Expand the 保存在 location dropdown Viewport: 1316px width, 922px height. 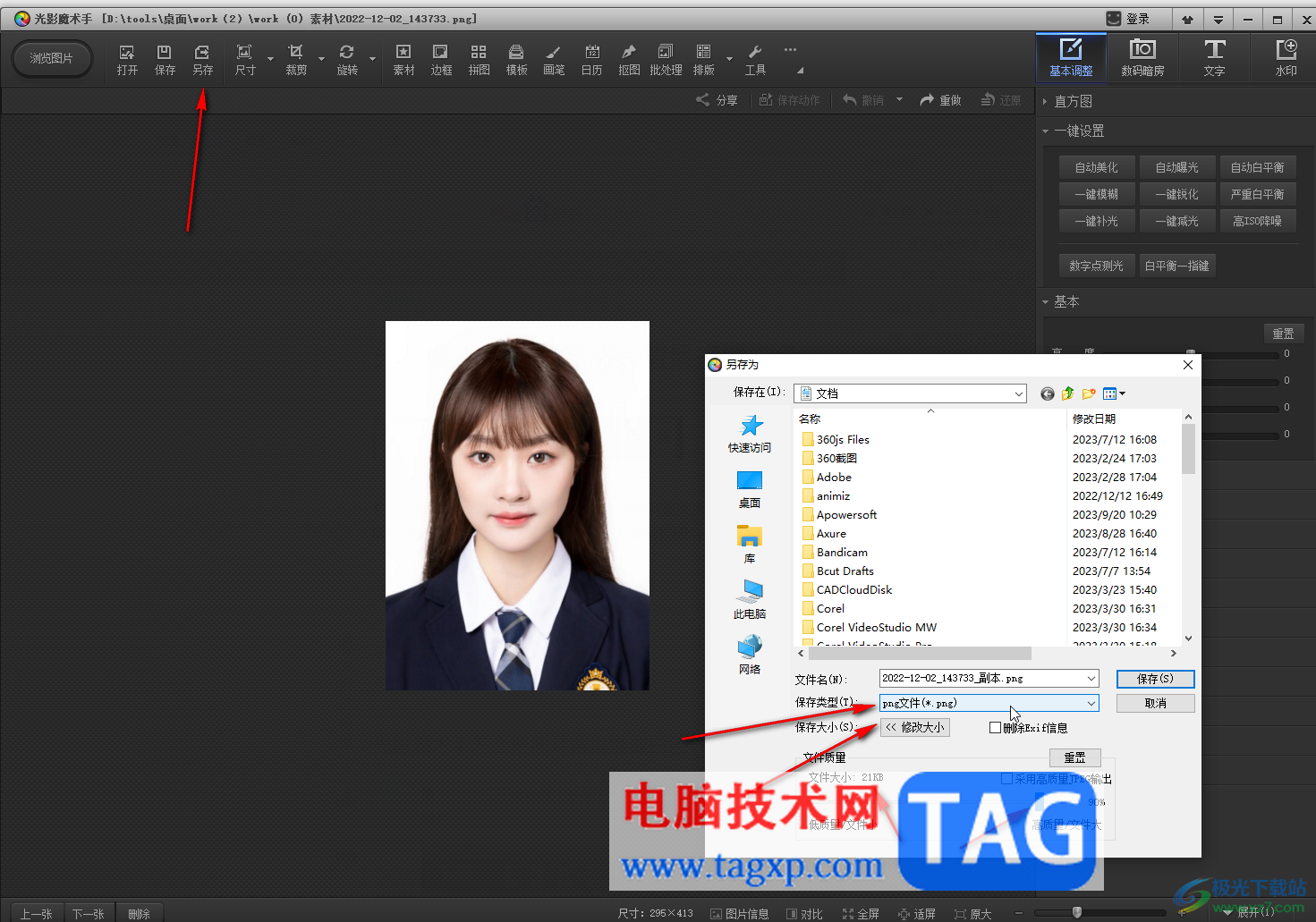[1018, 393]
